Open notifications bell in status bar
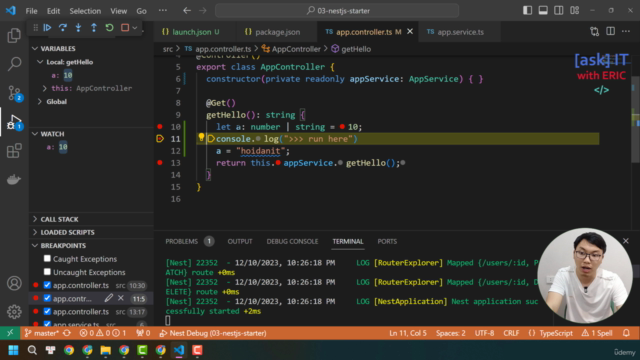 626,333
